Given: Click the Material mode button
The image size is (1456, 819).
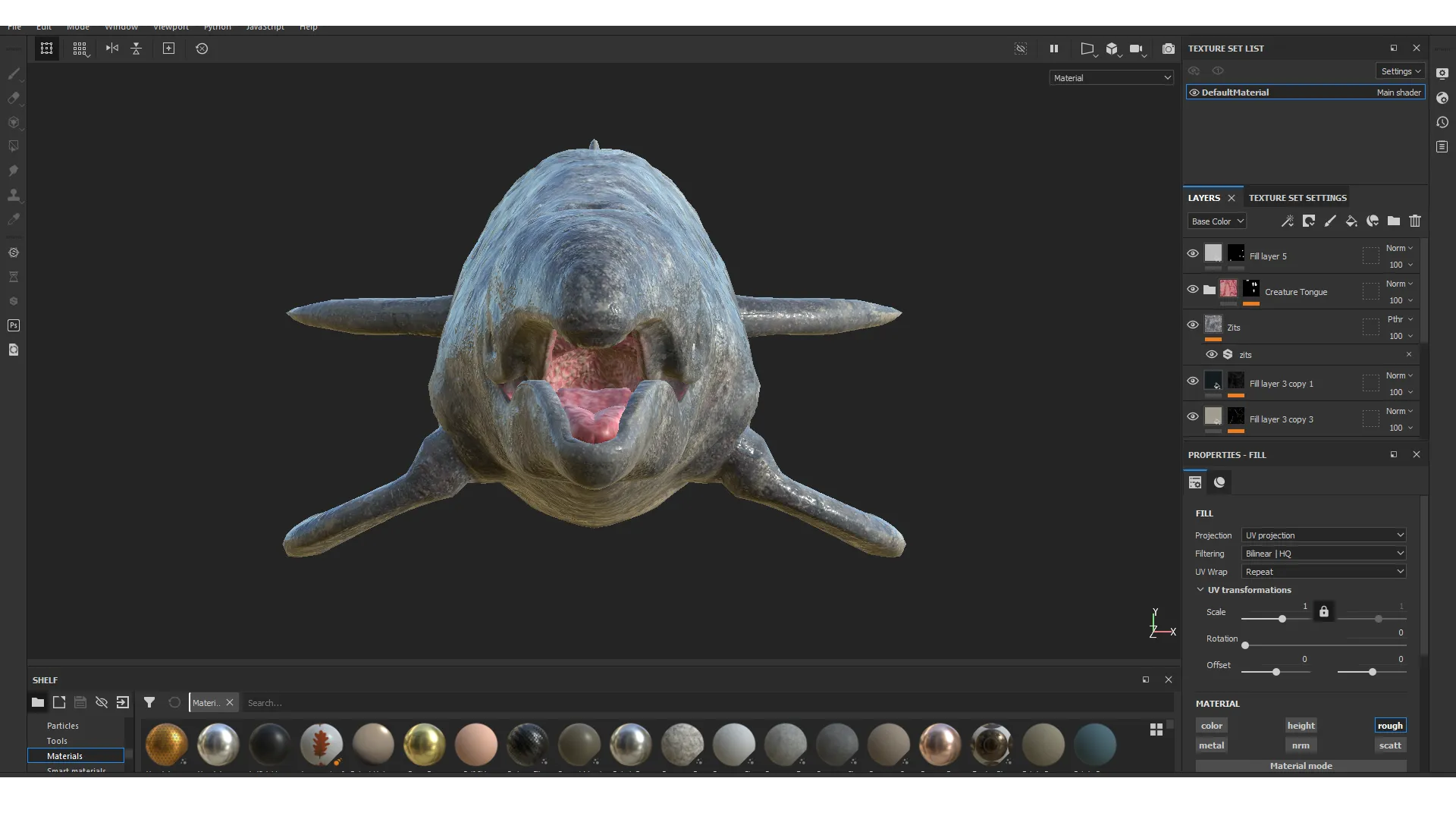Looking at the screenshot, I should pos(1301,766).
